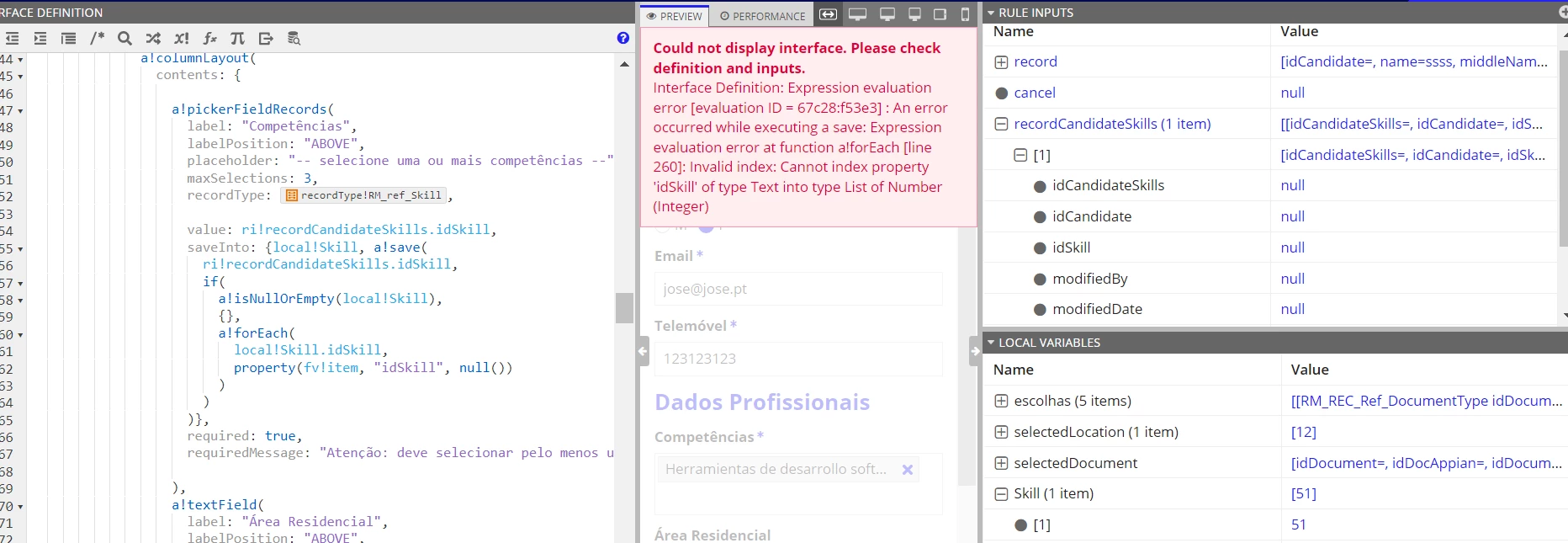
Task: Expand the record rule input
Action: (1001, 62)
